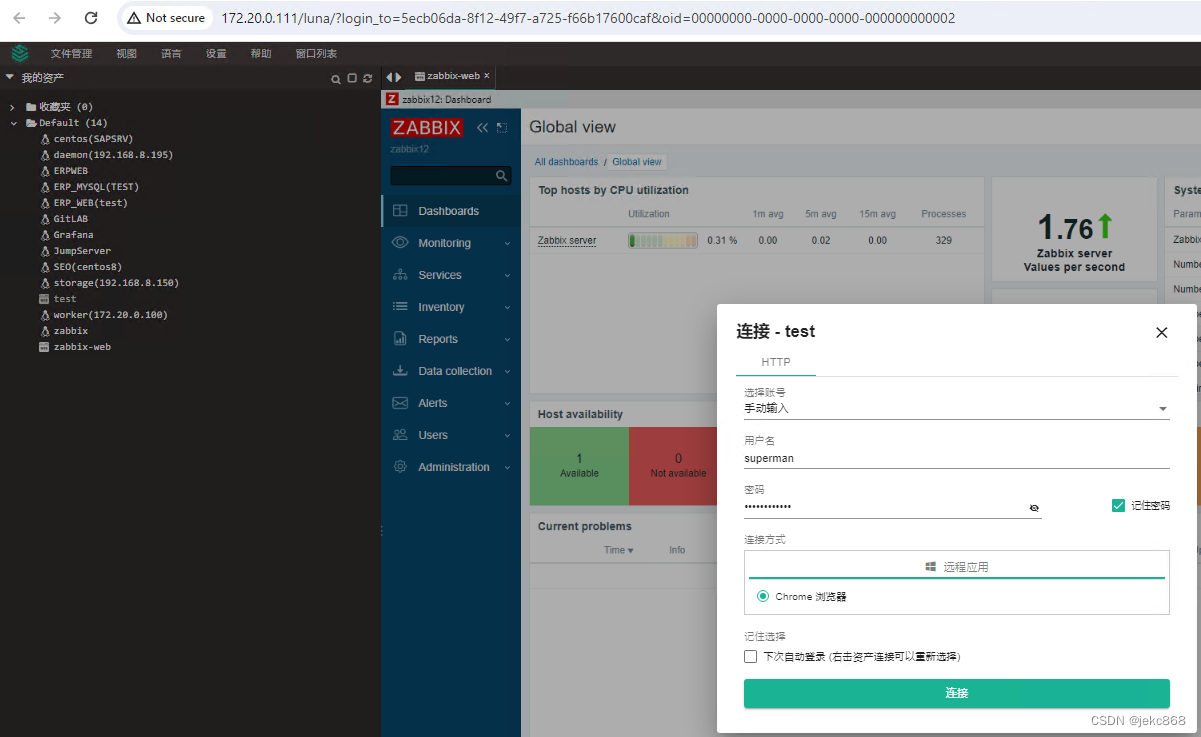Click the Data collection download icon
Image resolution: width=1201 pixels, height=737 pixels.
tap(400, 371)
